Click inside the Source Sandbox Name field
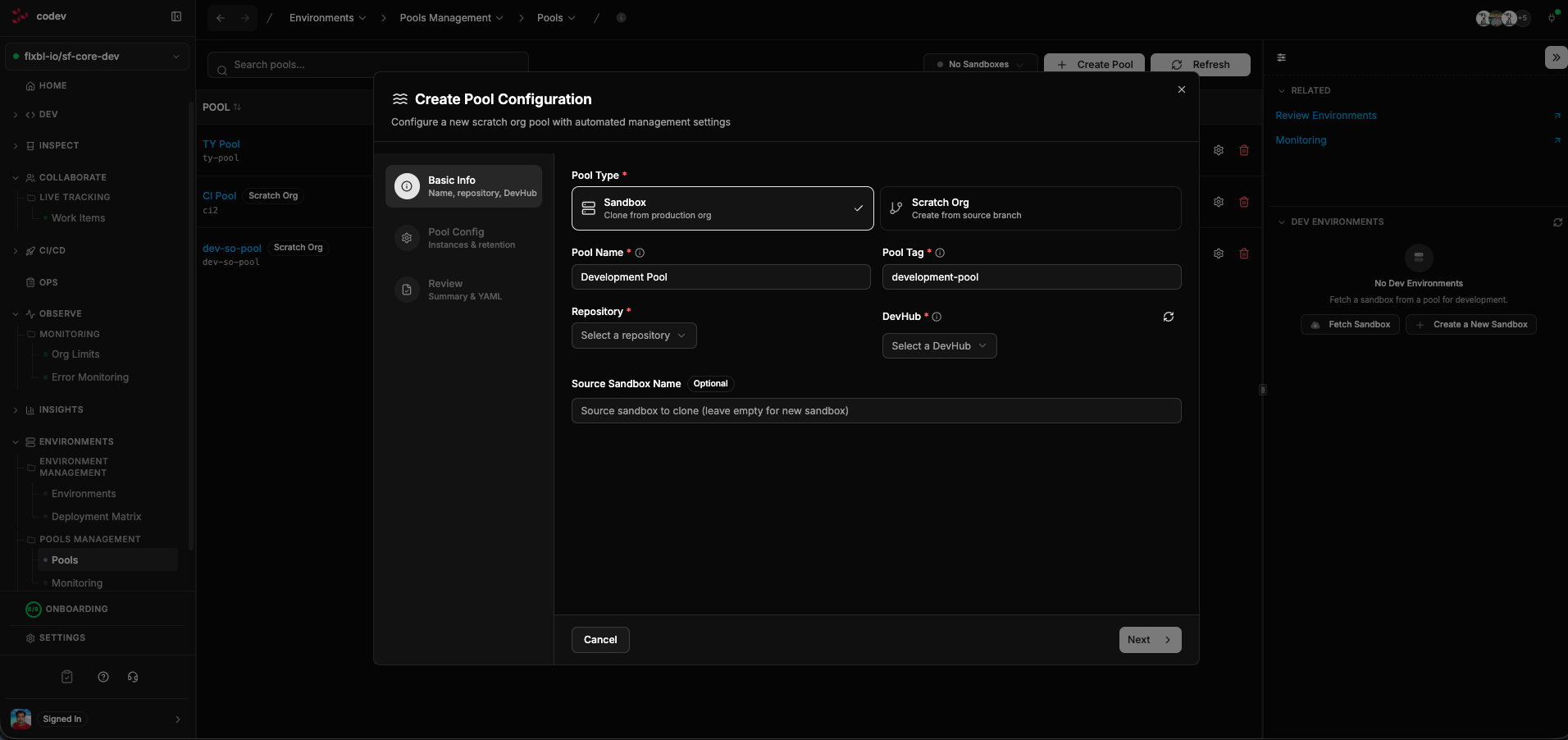The width and height of the screenshot is (1568, 740). click(876, 411)
